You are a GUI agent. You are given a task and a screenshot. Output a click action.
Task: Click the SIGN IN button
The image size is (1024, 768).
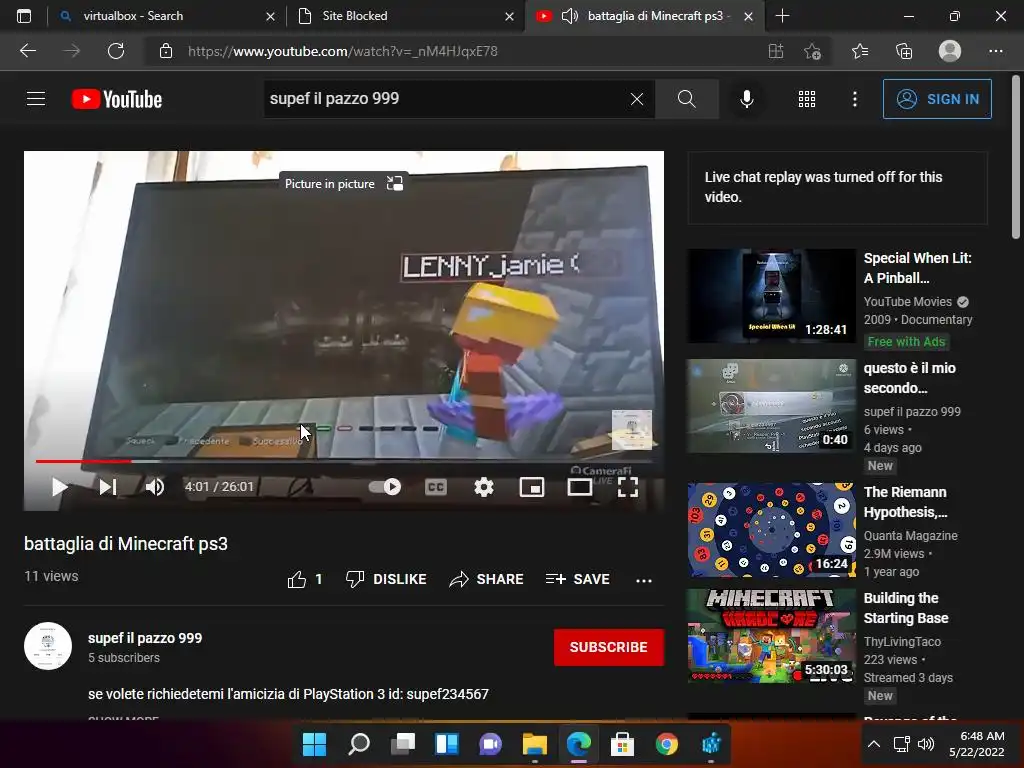click(x=937, y=99)
